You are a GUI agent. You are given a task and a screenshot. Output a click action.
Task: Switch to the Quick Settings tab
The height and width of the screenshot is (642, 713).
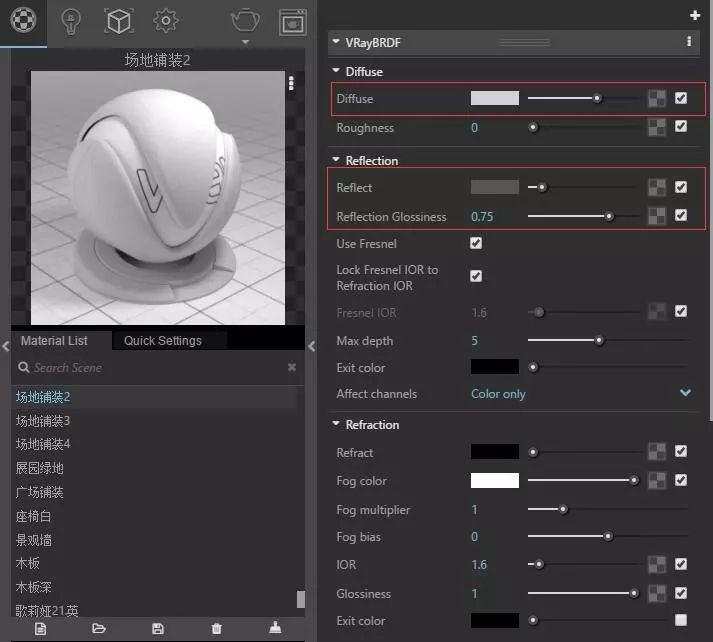pos(163,341)
